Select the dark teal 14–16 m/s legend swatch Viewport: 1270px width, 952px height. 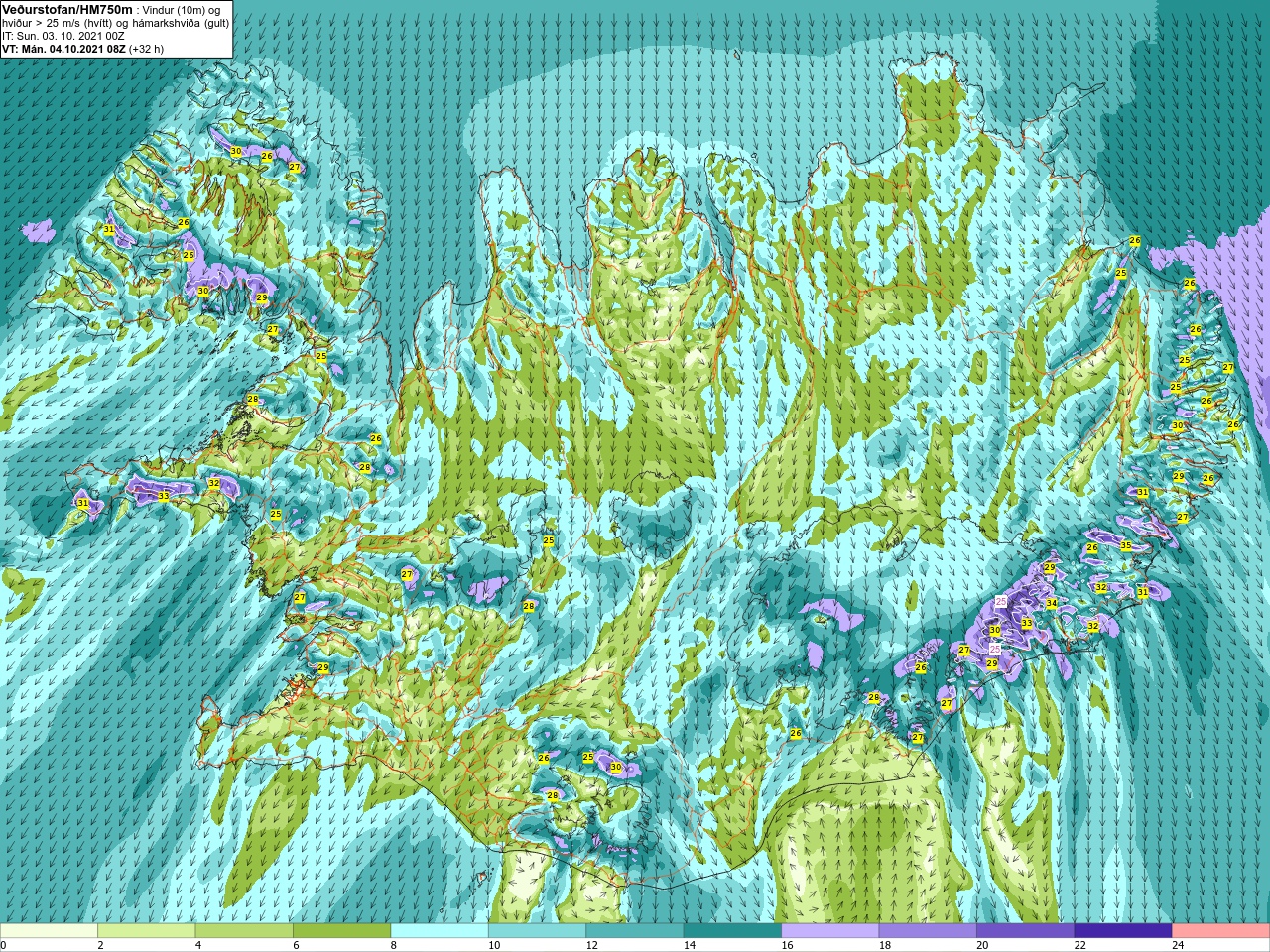tap(733, 931)
